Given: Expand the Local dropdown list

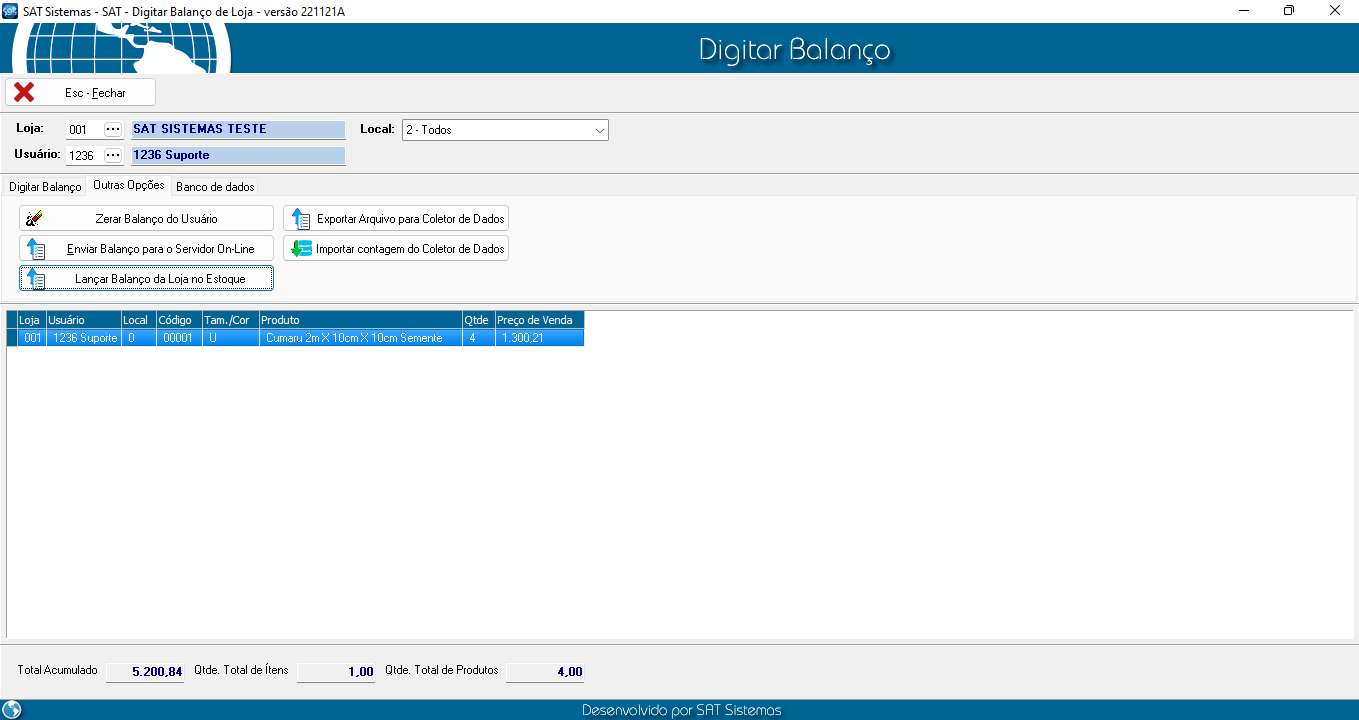Looking at the screenshot, I should coord(599,130).
